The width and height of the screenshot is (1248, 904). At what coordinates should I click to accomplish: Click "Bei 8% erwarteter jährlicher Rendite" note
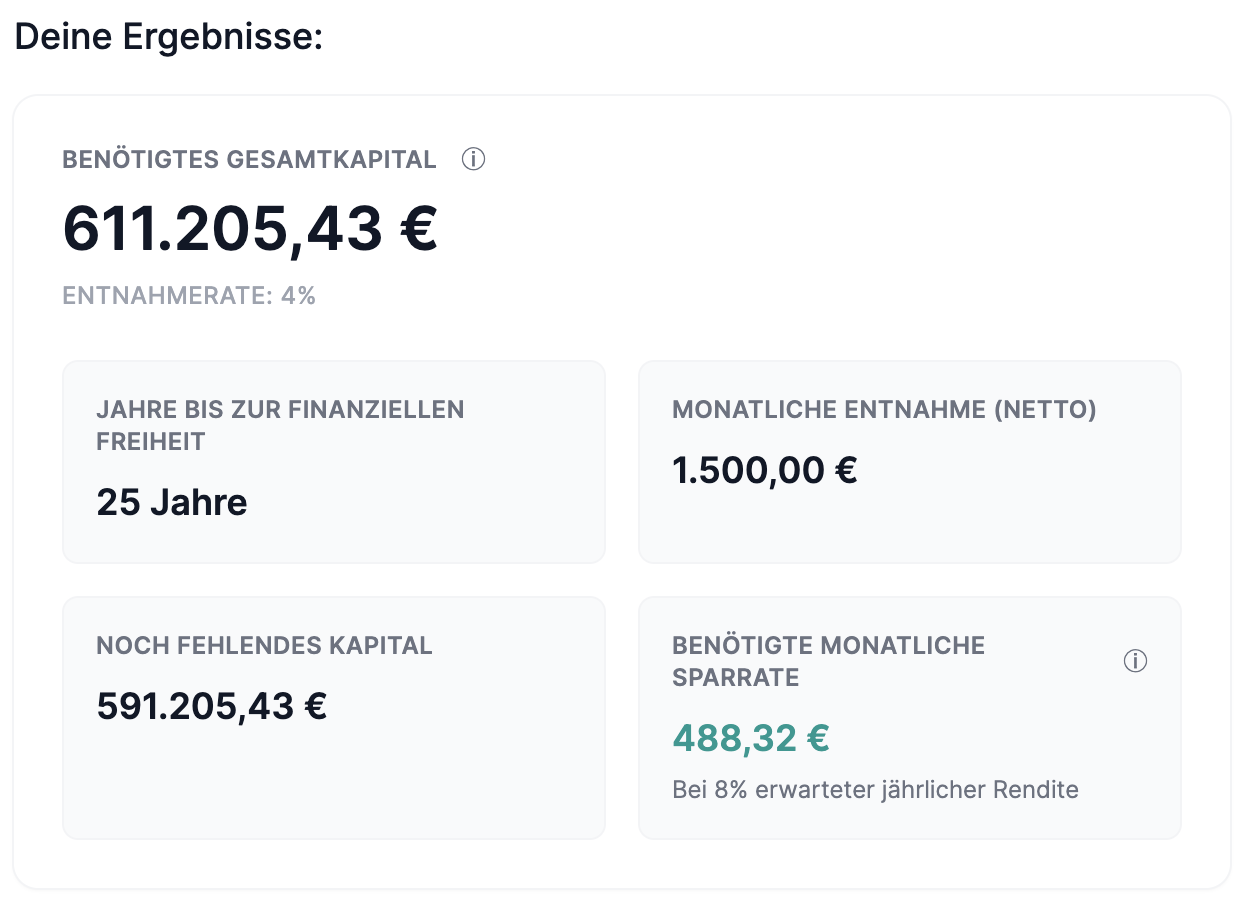point(875,790)
